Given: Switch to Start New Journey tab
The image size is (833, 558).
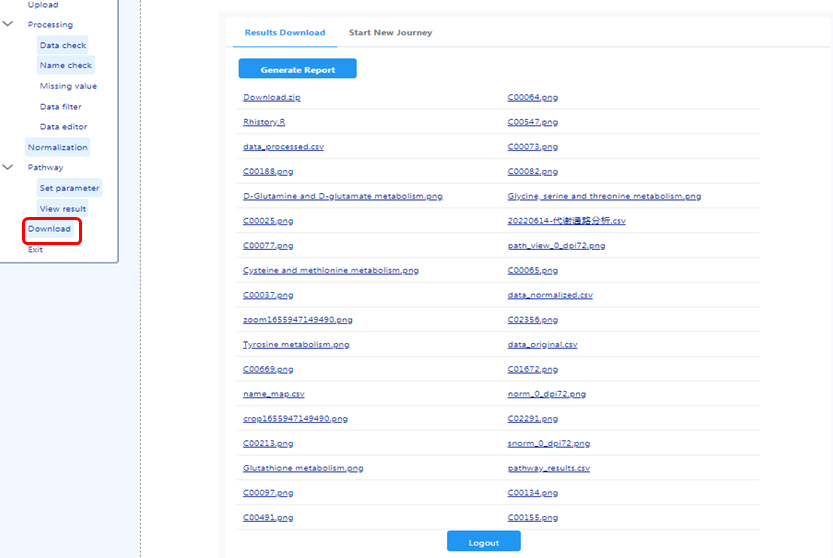Looking at the screenshot, I should [390, 32].
